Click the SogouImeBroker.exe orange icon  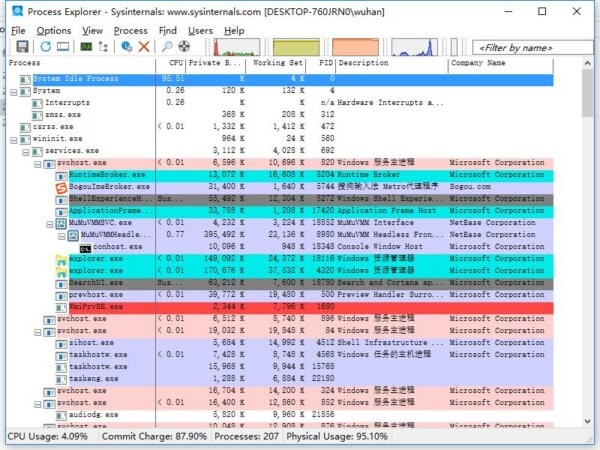pyautogui.click(x=61, y=188)
